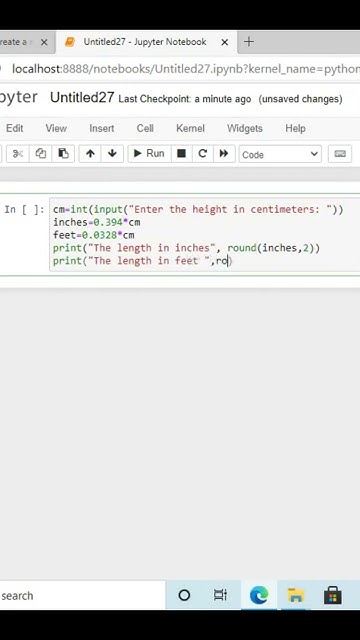Click the Jupyter logo text
The image size is (360, 640).
[18, 98]
